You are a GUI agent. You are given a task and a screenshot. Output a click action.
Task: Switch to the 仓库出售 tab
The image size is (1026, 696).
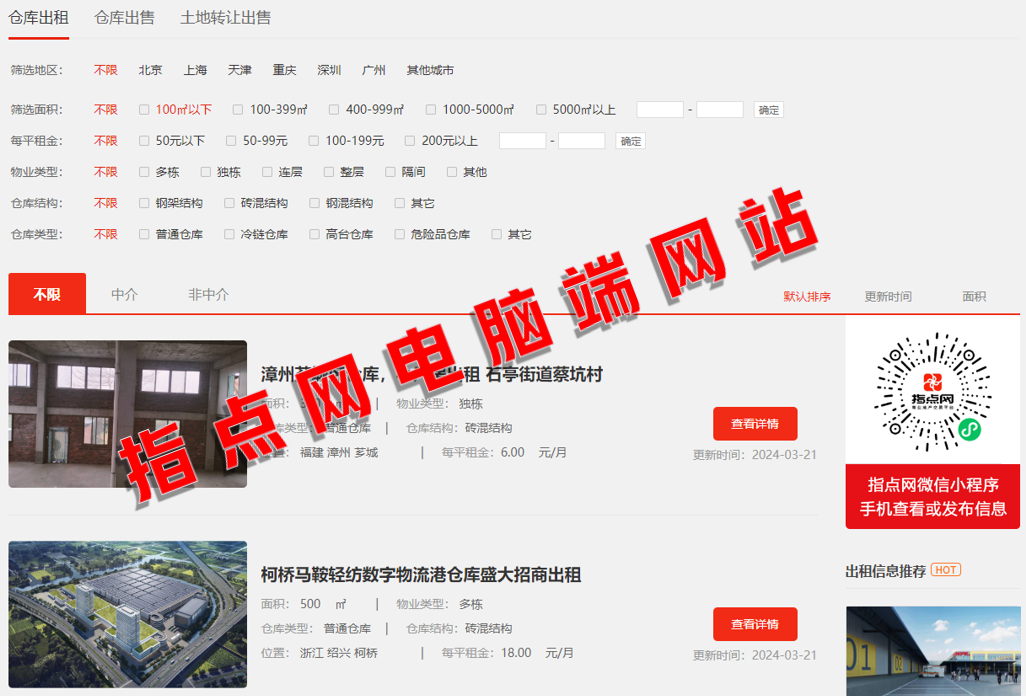click(124, 18)
